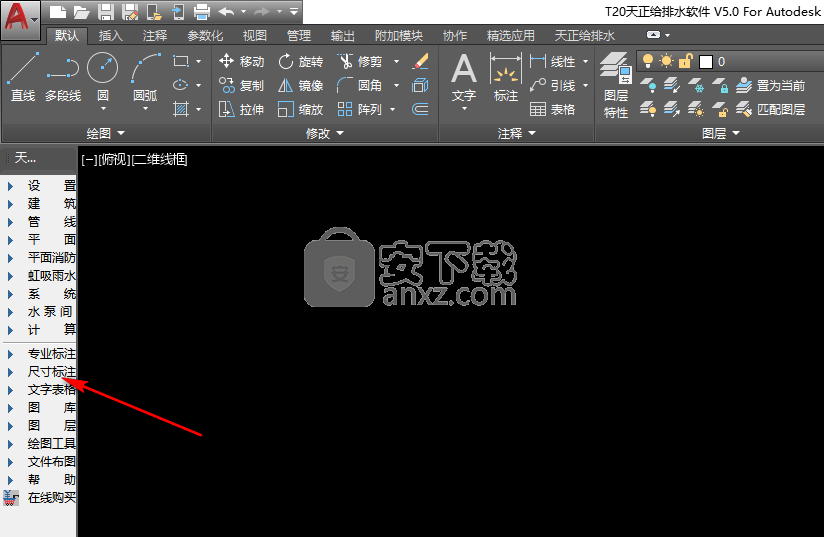Activate the Rotate (旋转) command
Viewport: 824px width, 537px height.
point(301,61)
